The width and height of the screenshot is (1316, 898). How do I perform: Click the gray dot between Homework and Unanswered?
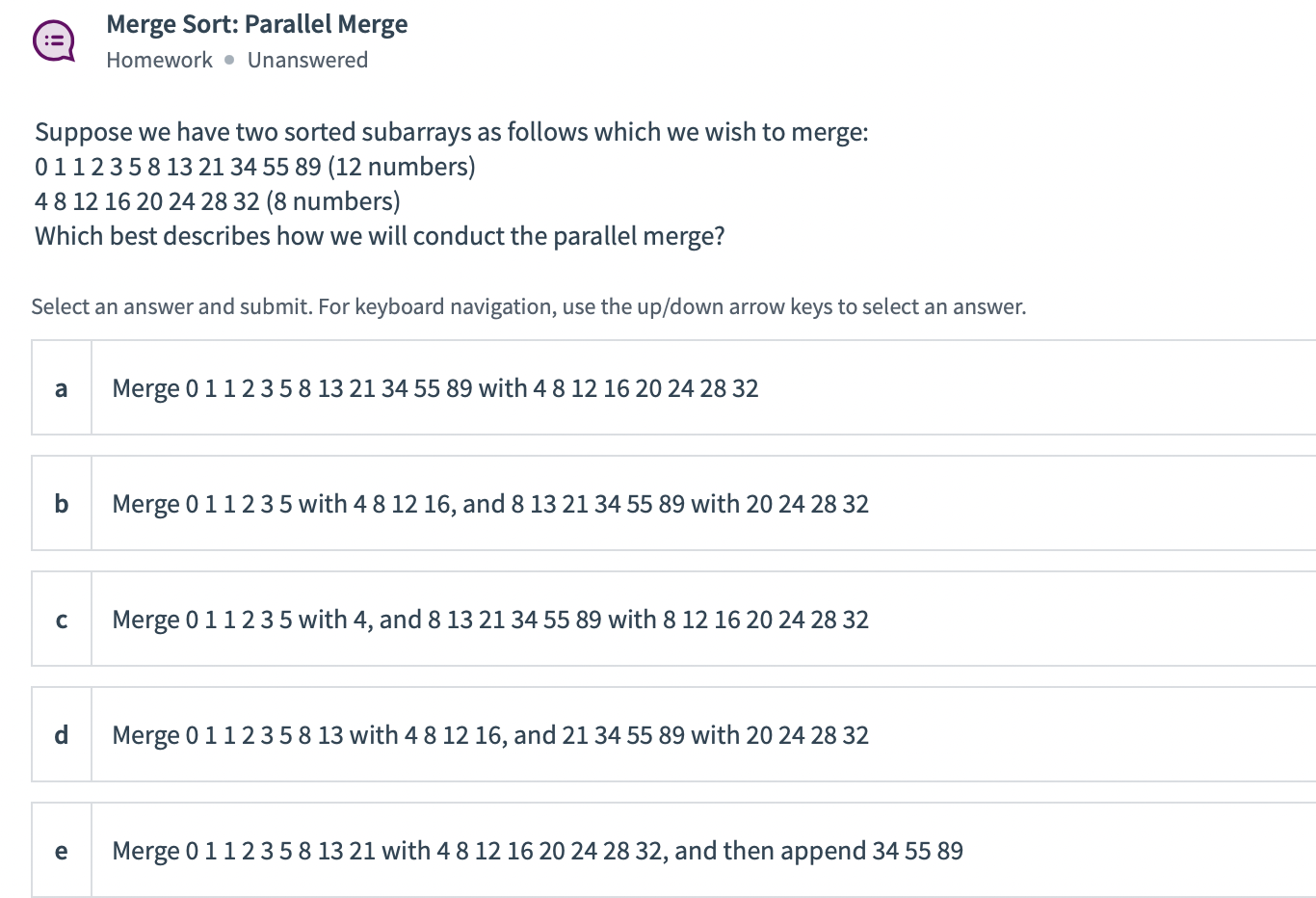click(x=228, y=59)
